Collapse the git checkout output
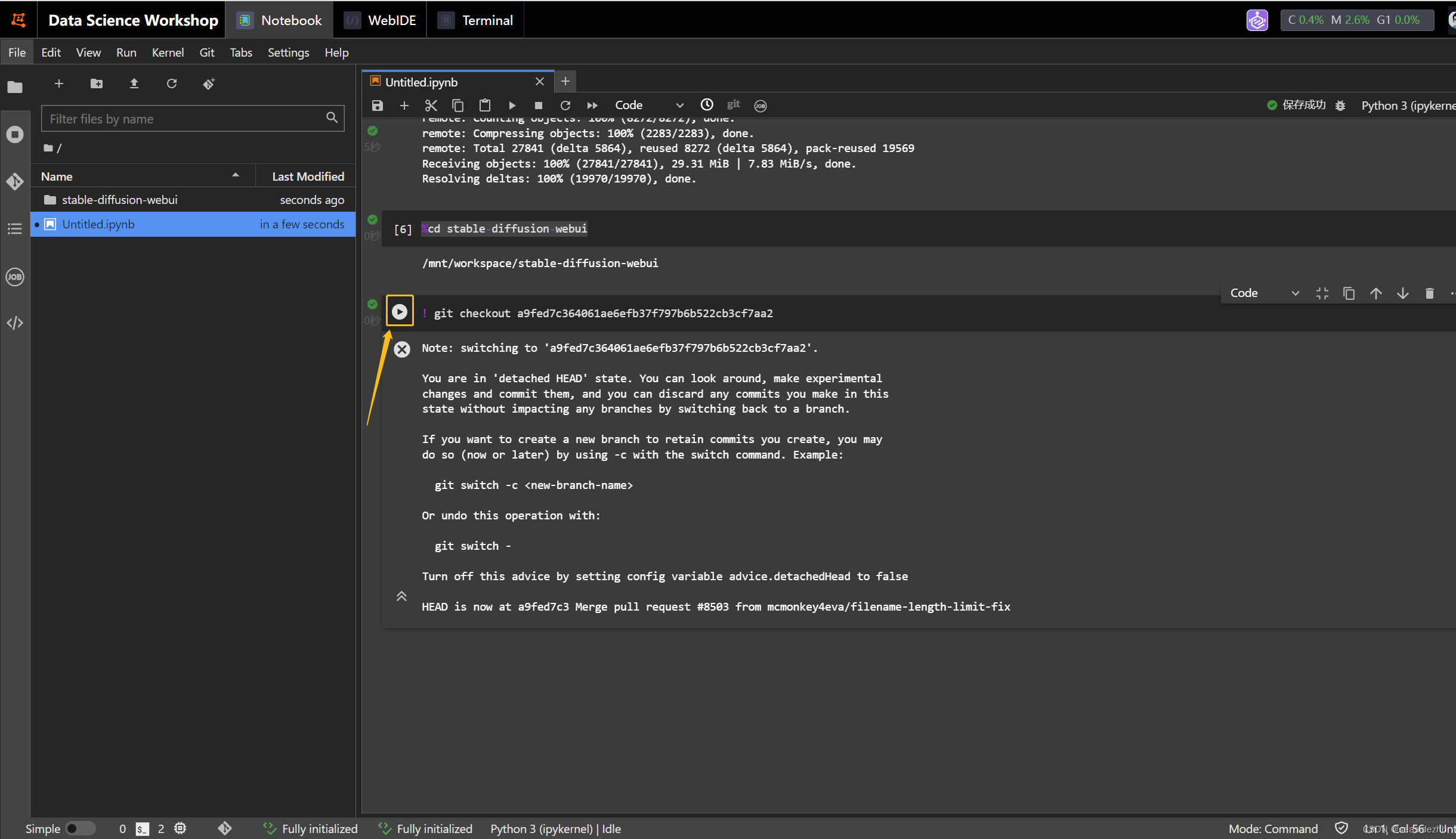This screenshot has width=1456, height=839. coord(401,596)
